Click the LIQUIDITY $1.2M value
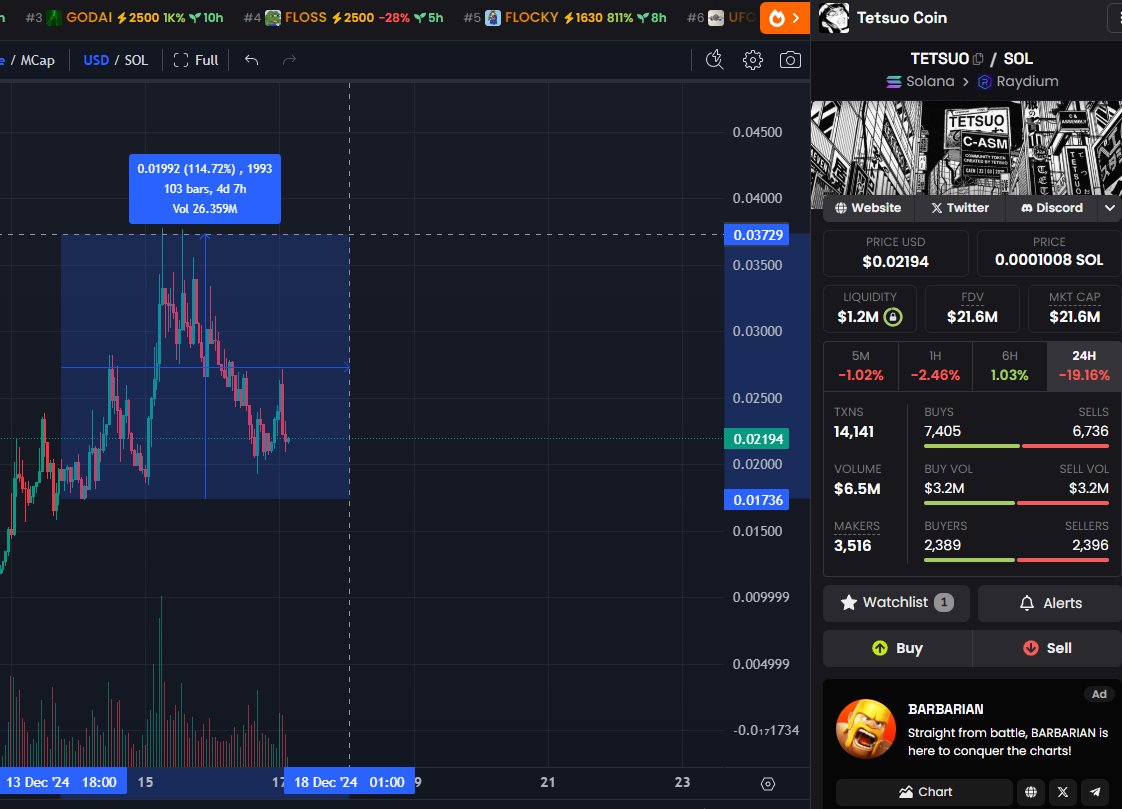Screen dimensions: 1122x809 [x=858, y=317]
